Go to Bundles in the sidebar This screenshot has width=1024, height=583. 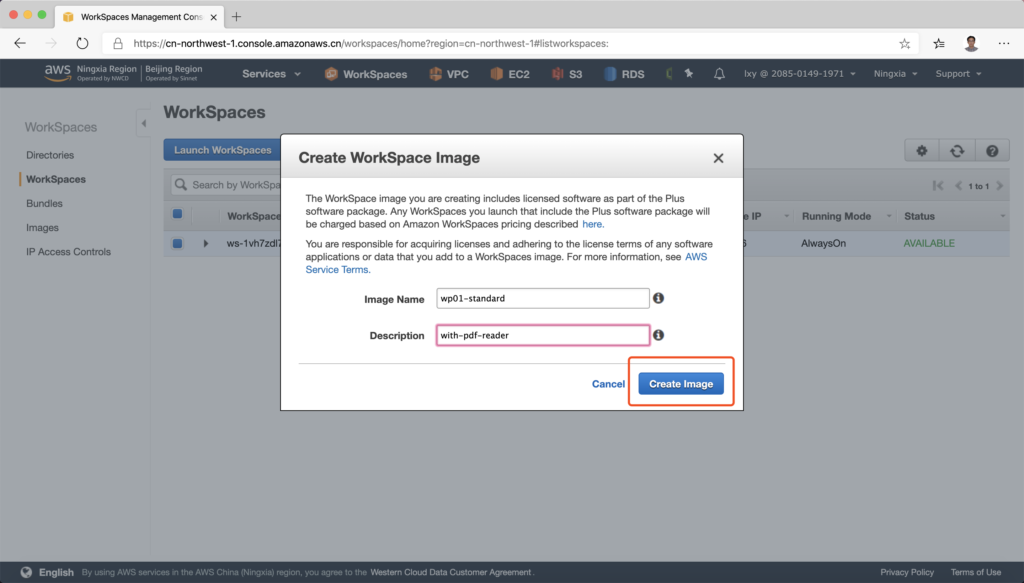43,203
